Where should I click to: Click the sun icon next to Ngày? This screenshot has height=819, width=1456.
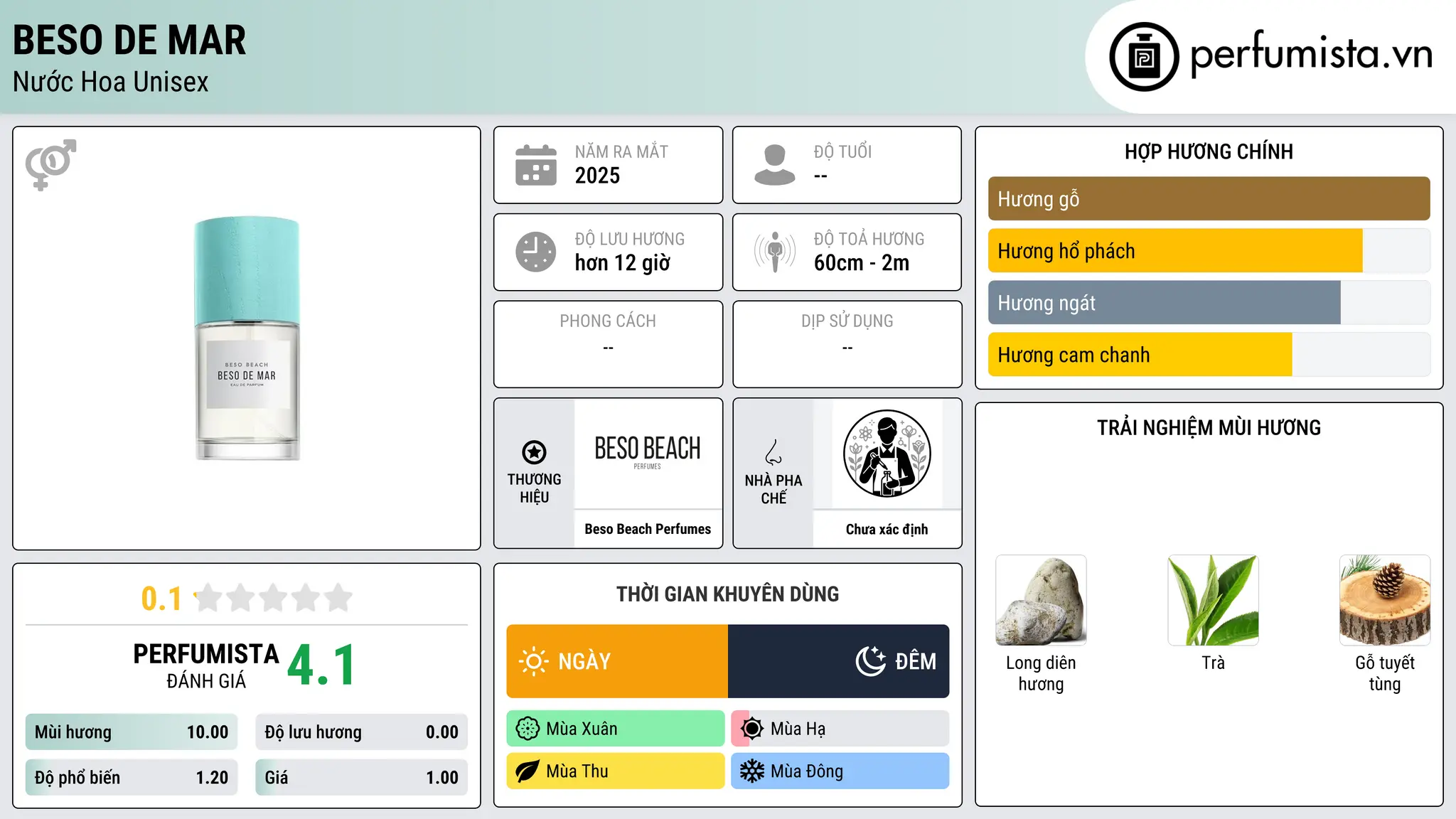[533, 661]
